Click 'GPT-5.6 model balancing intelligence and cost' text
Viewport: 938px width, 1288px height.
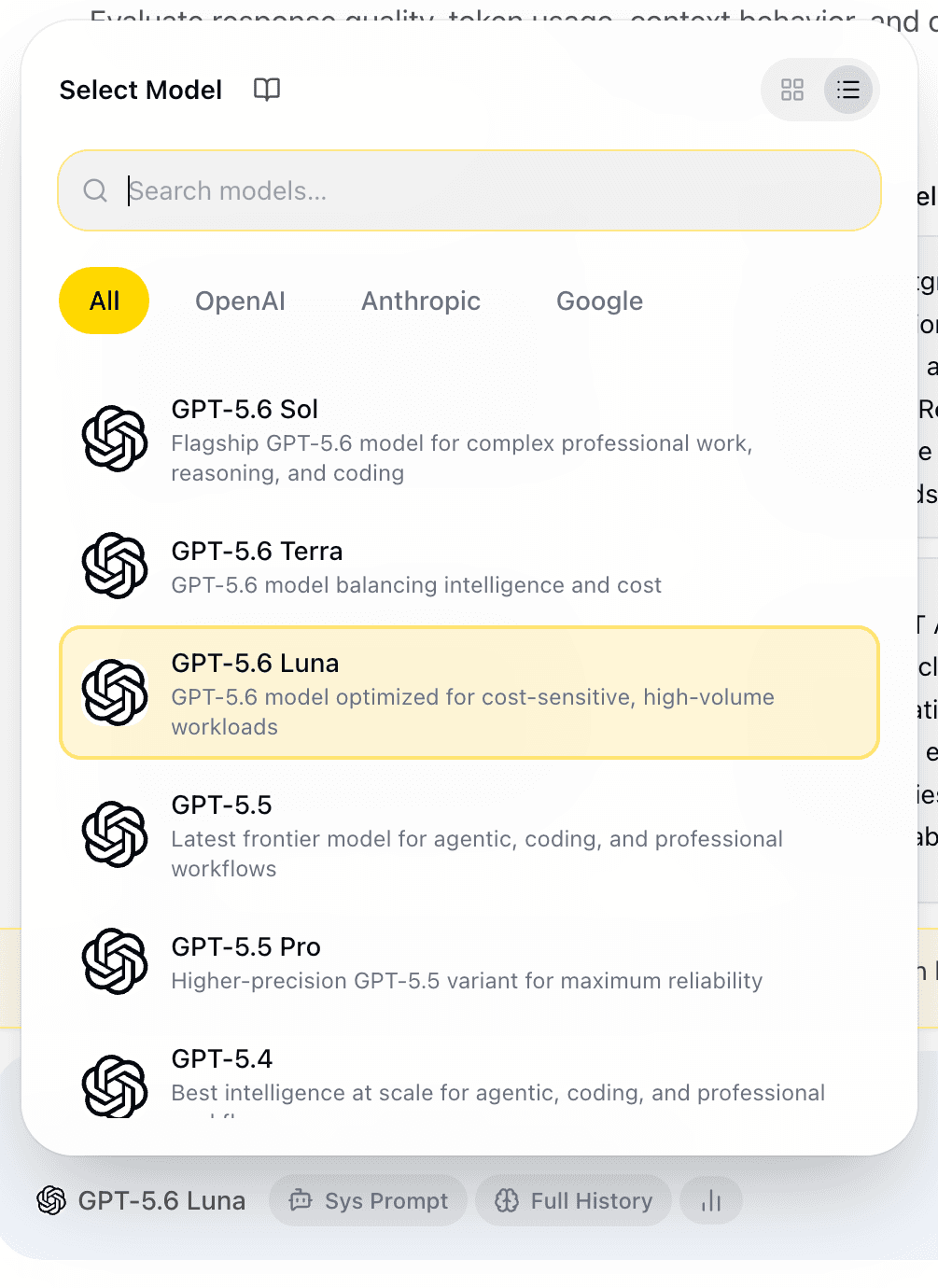point(416,585)
